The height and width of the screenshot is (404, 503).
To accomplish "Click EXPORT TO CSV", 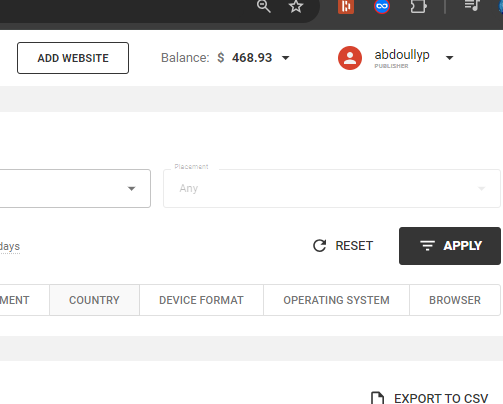I will point(441,398).
